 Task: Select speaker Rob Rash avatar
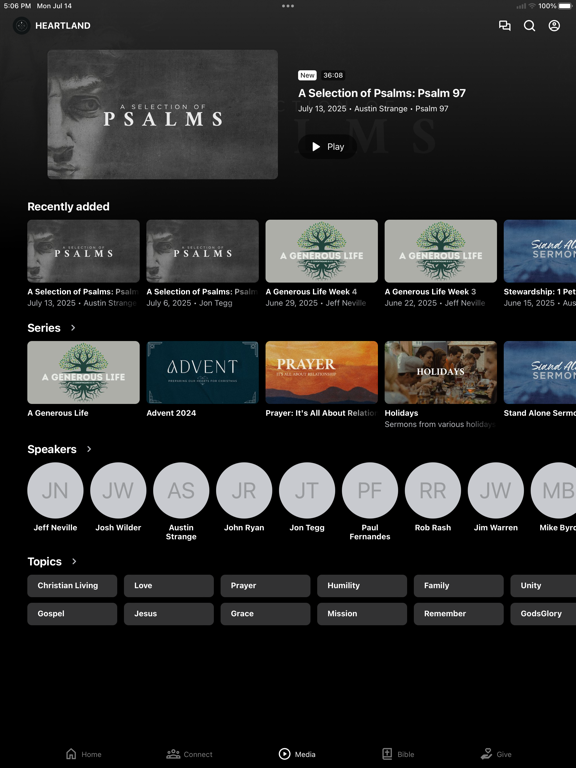tap(433, 490)
